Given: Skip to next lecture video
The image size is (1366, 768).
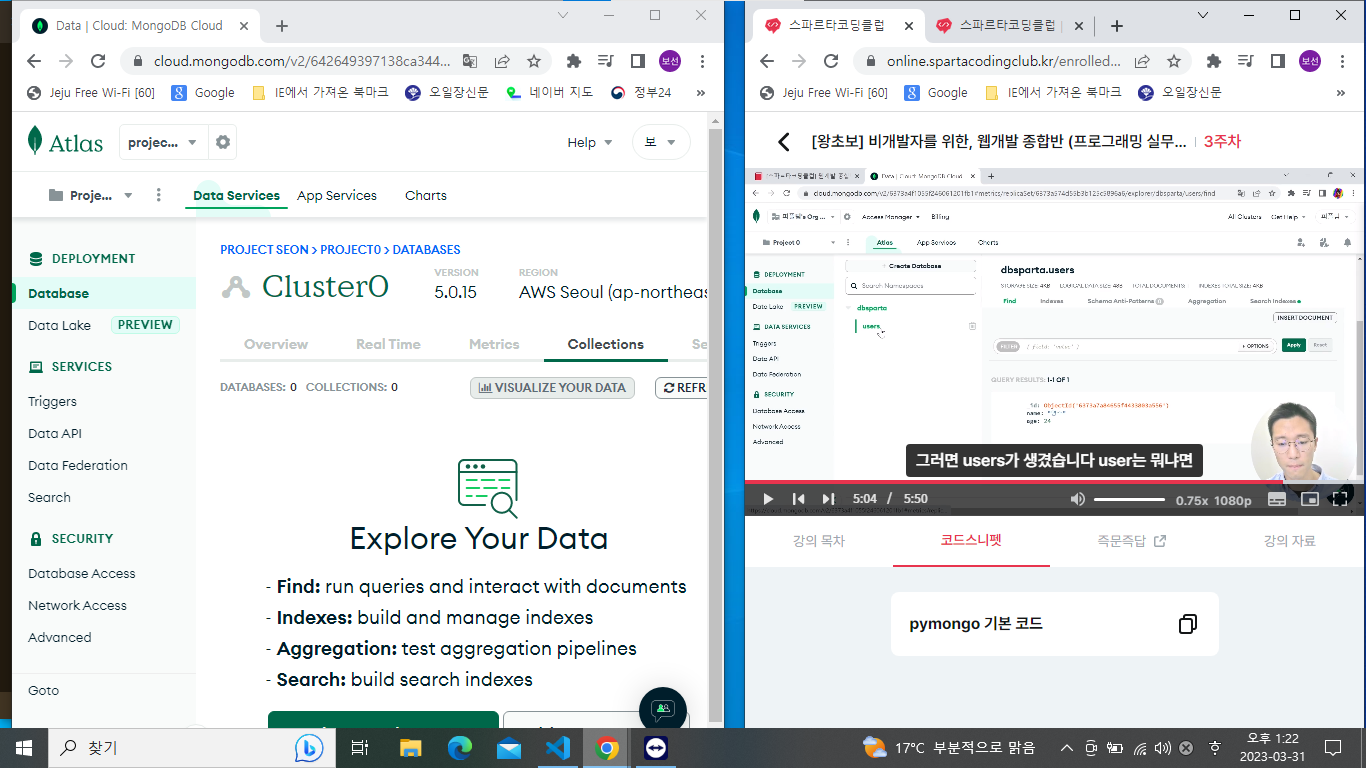Looking at the screenshot, I should coord(828,498).
